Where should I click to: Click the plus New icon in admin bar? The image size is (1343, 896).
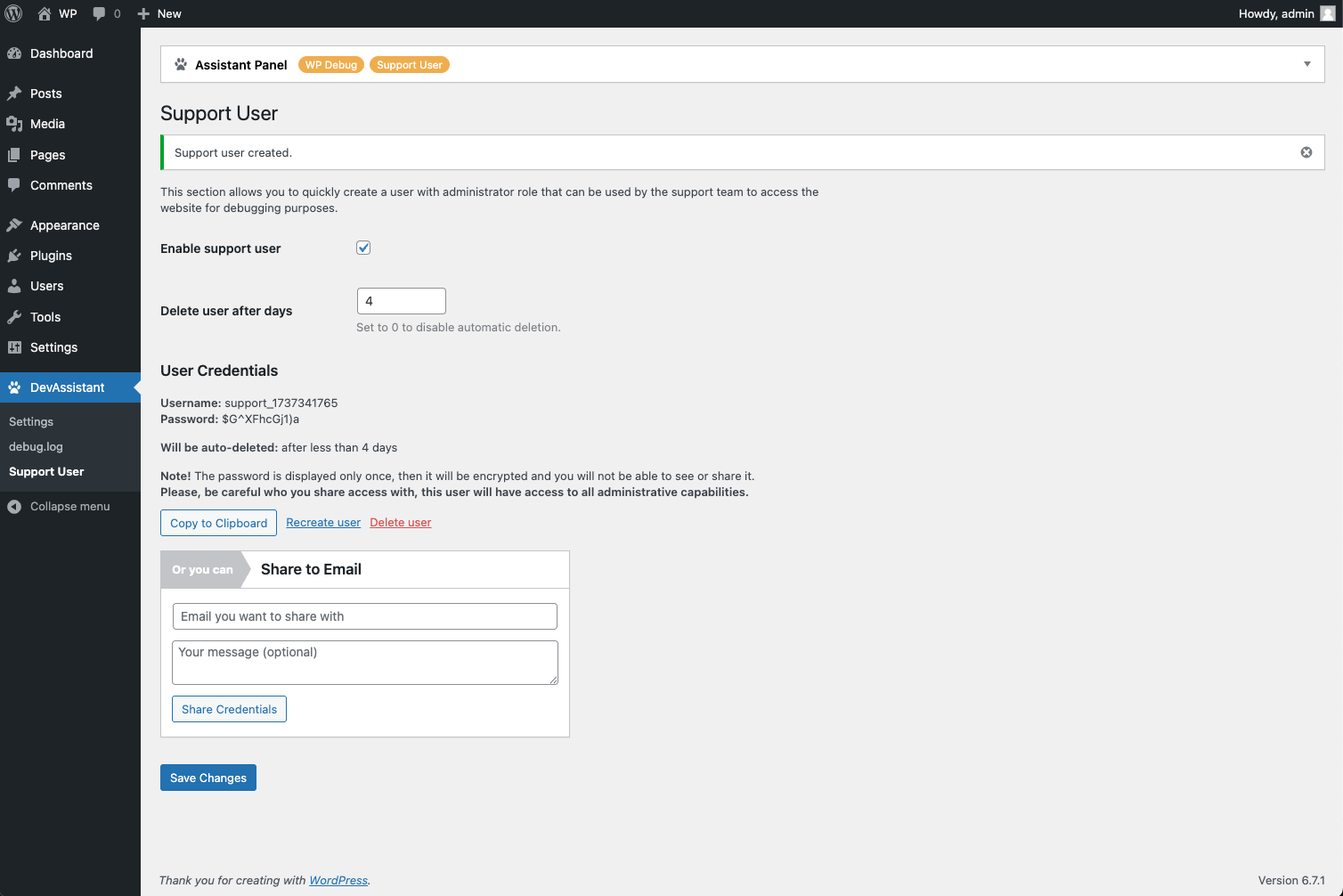pos(143,13)
